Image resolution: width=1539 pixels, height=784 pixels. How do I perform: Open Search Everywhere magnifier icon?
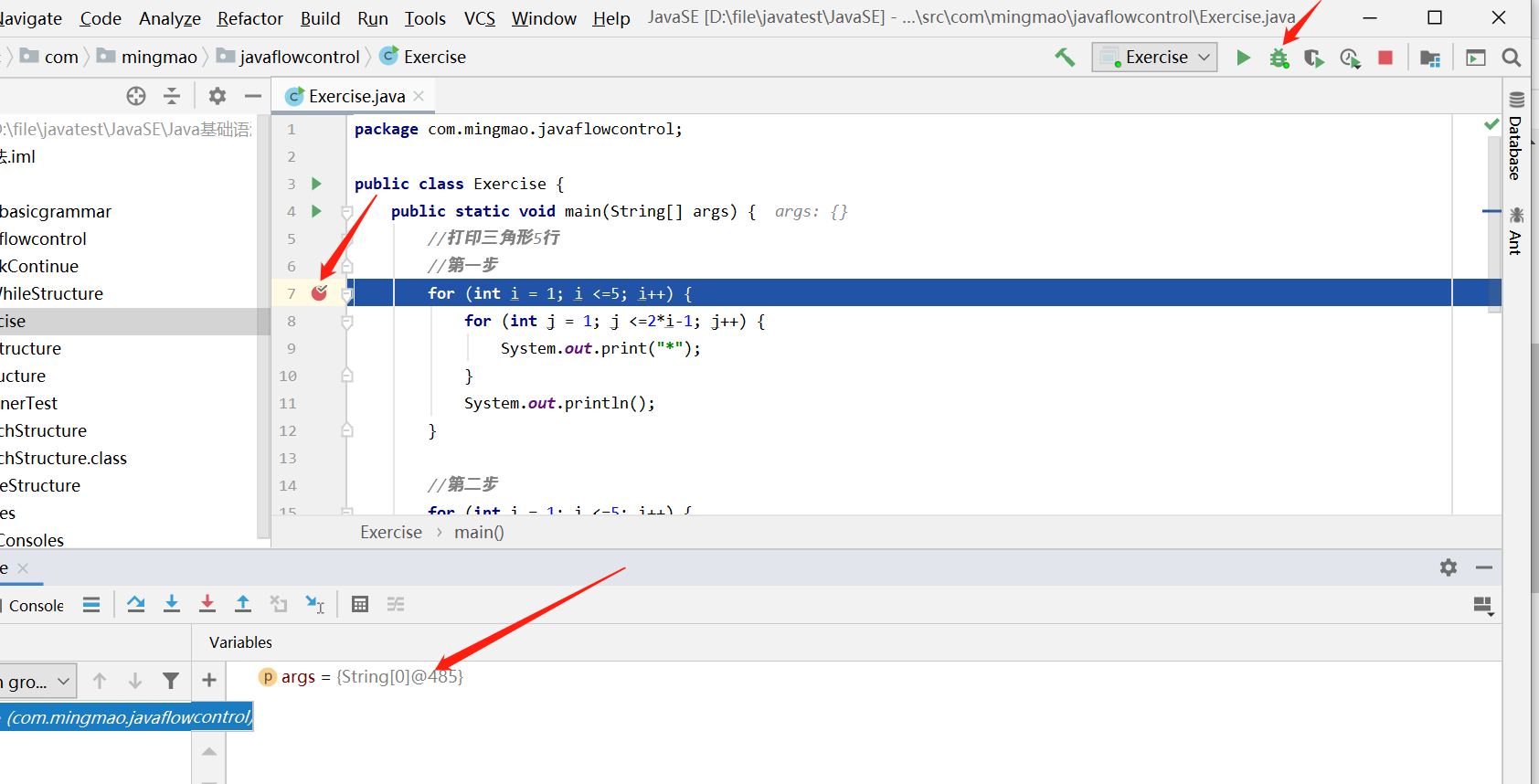(x=1512, y=58)
